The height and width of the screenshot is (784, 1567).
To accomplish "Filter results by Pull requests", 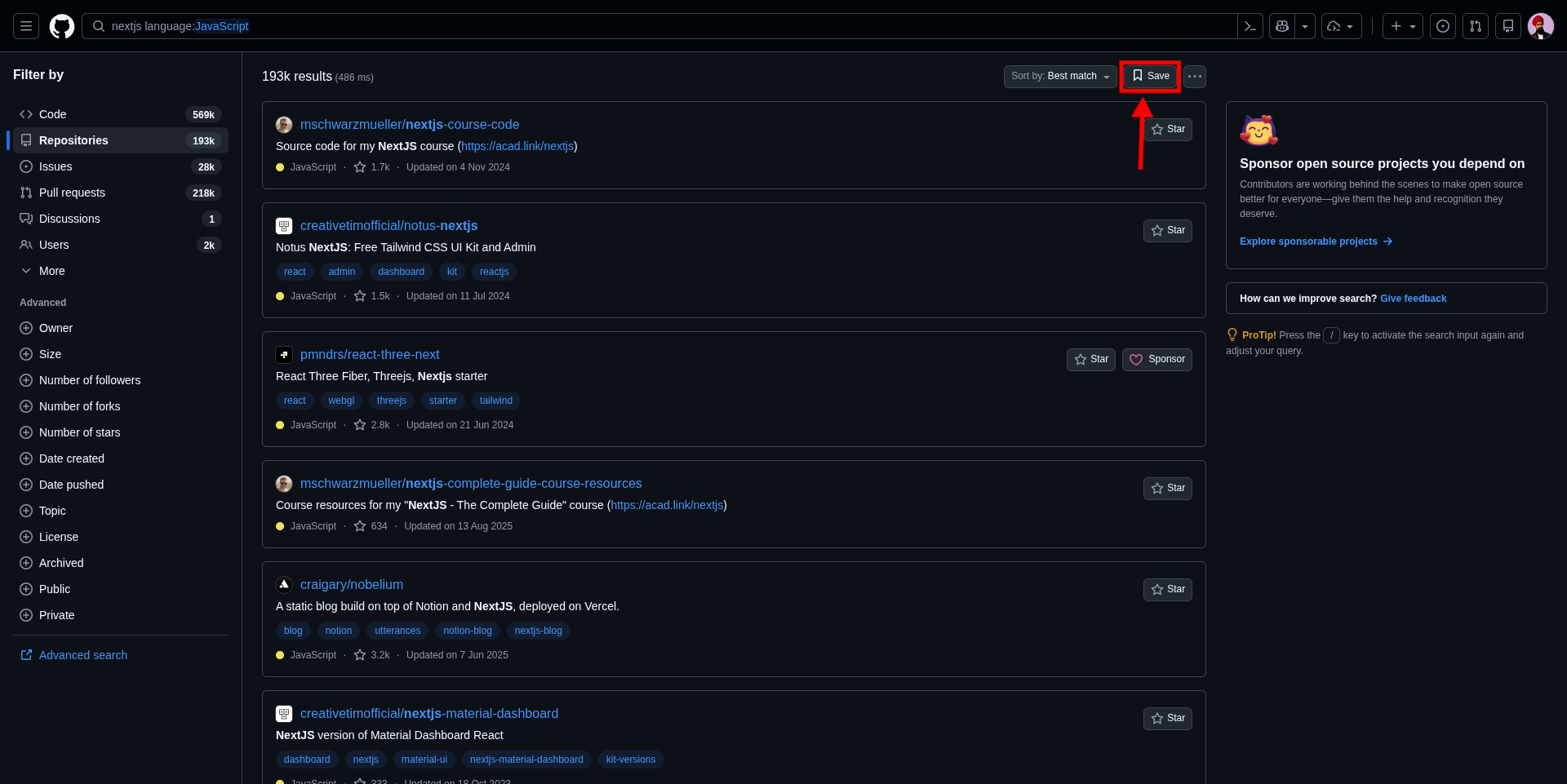I will coord(121,193).
